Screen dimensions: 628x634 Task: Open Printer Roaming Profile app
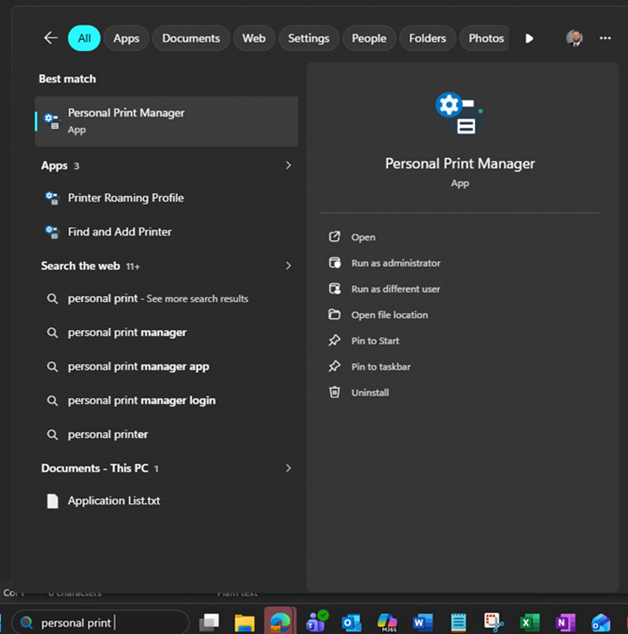167,198
